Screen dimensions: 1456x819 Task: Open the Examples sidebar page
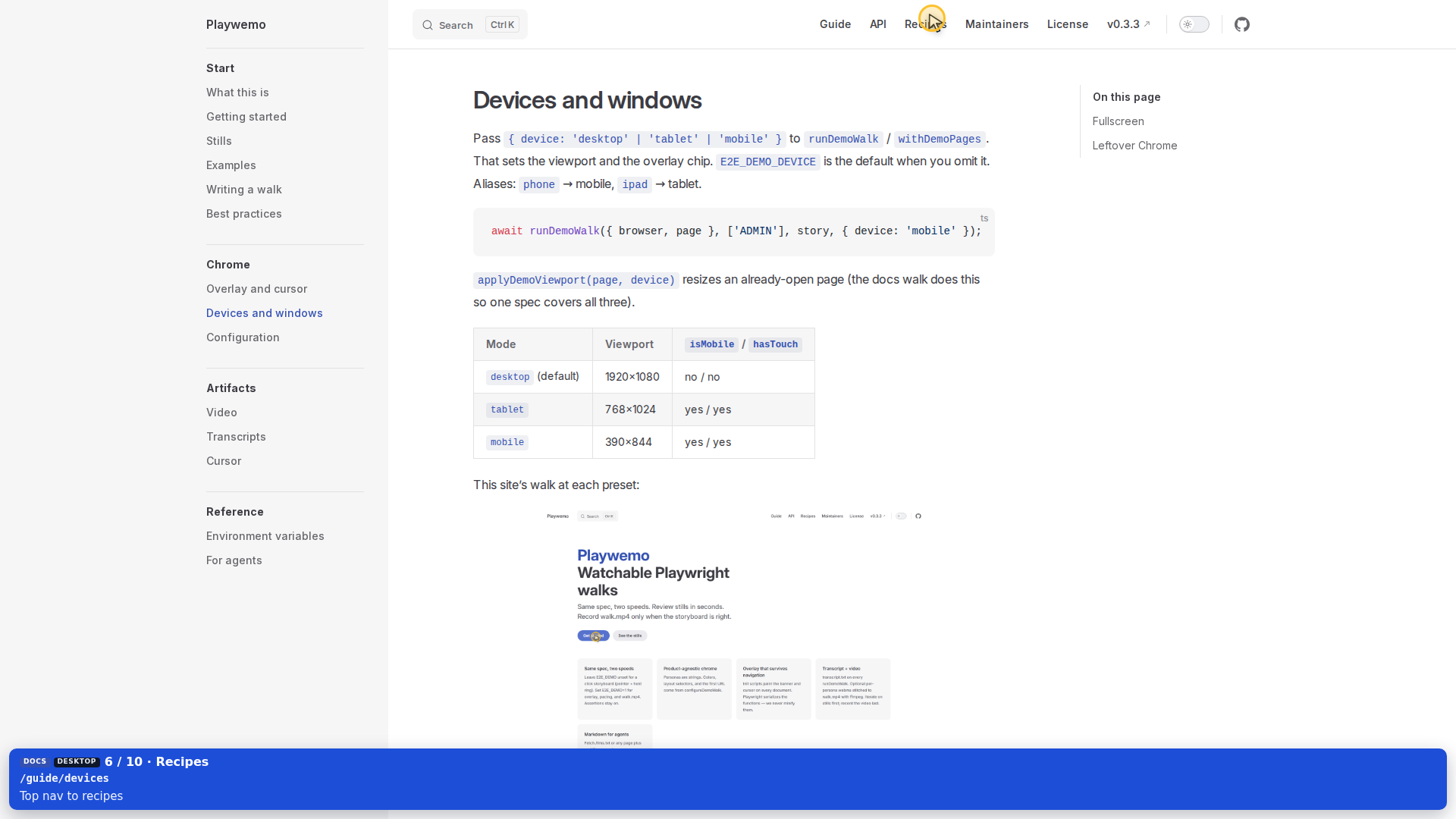click(231, 165)
